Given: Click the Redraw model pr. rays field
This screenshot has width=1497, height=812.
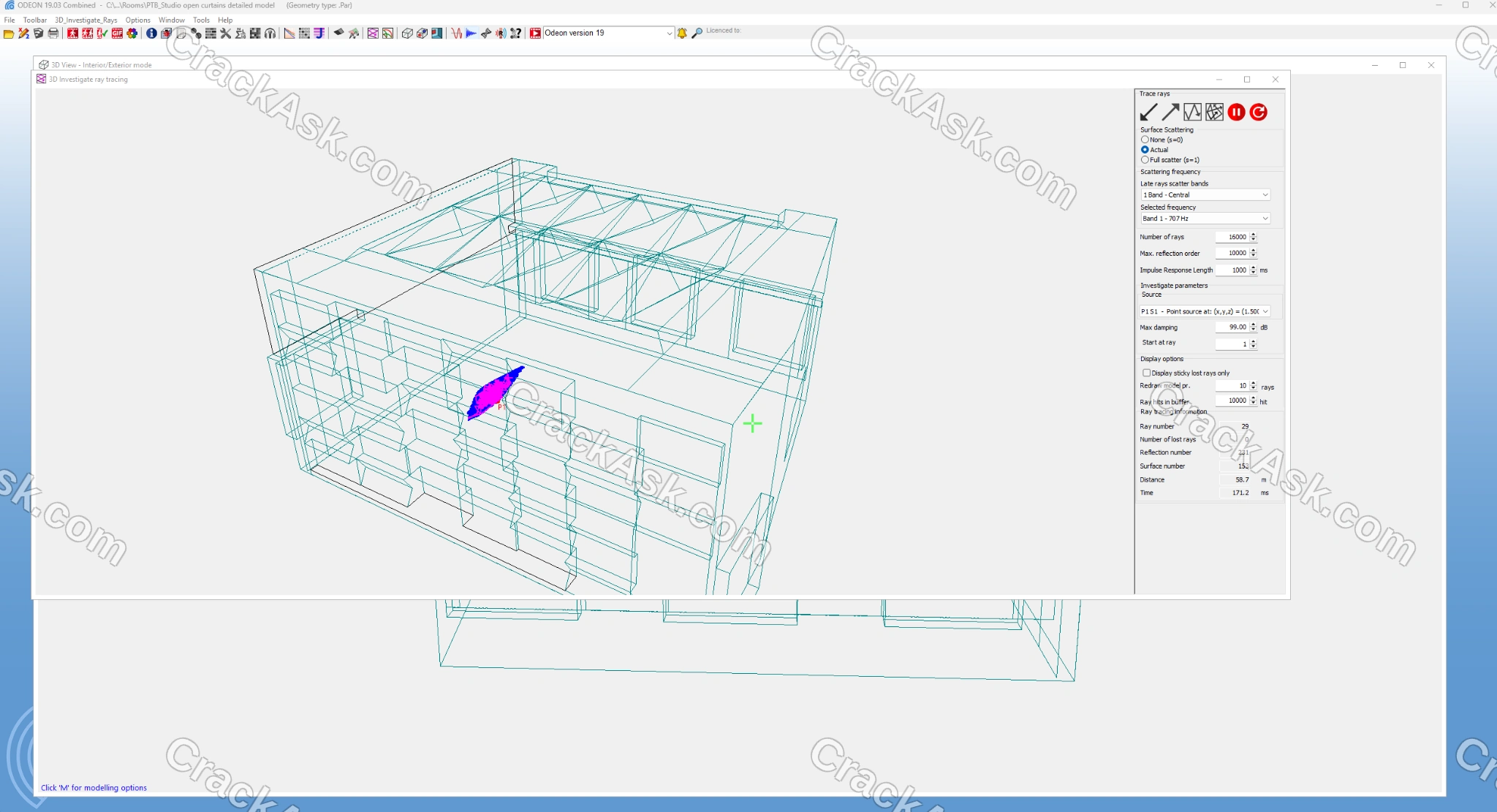Looking at the screenshot, I should point(1232,386).
